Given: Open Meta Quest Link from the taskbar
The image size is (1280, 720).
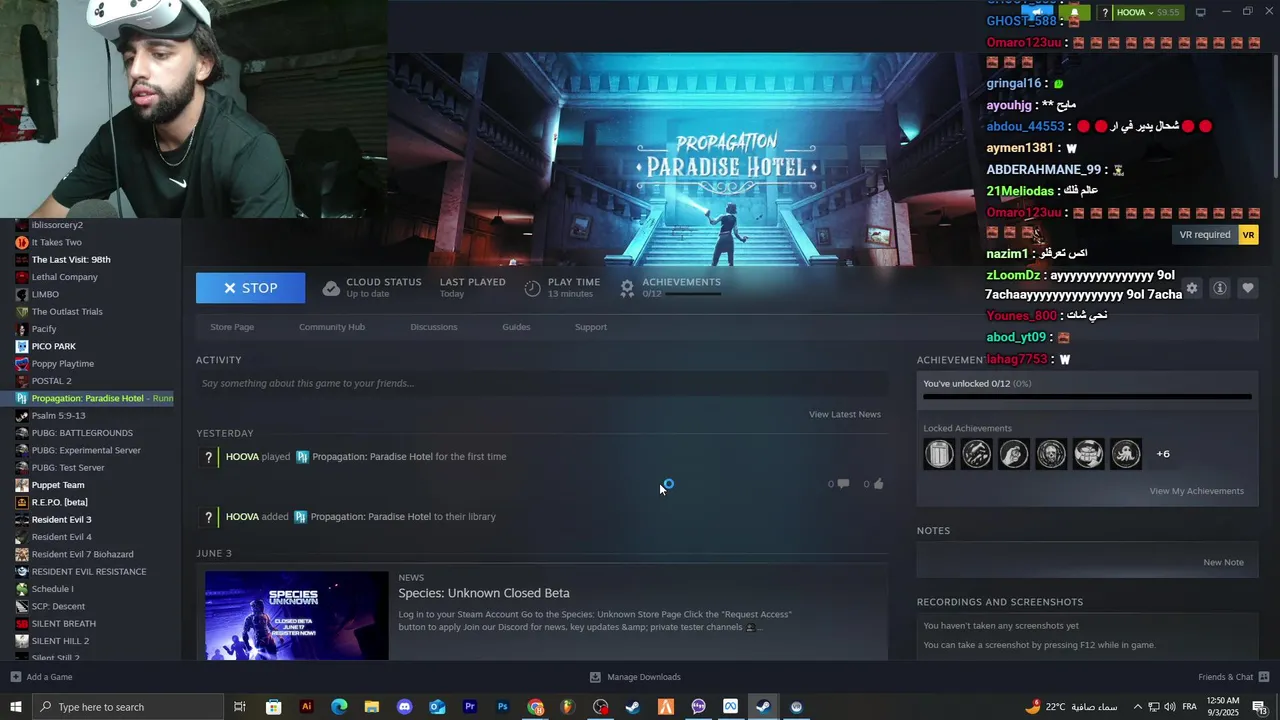Looking at the screenshot, I should (730, 707).
